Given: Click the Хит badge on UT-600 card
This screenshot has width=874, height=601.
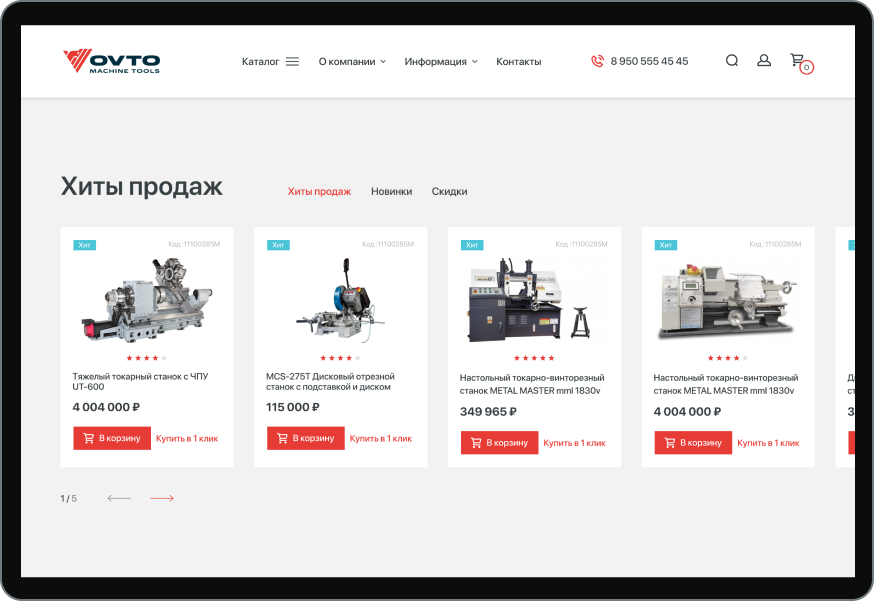Looking at the screenshot, I should [85, 245].
